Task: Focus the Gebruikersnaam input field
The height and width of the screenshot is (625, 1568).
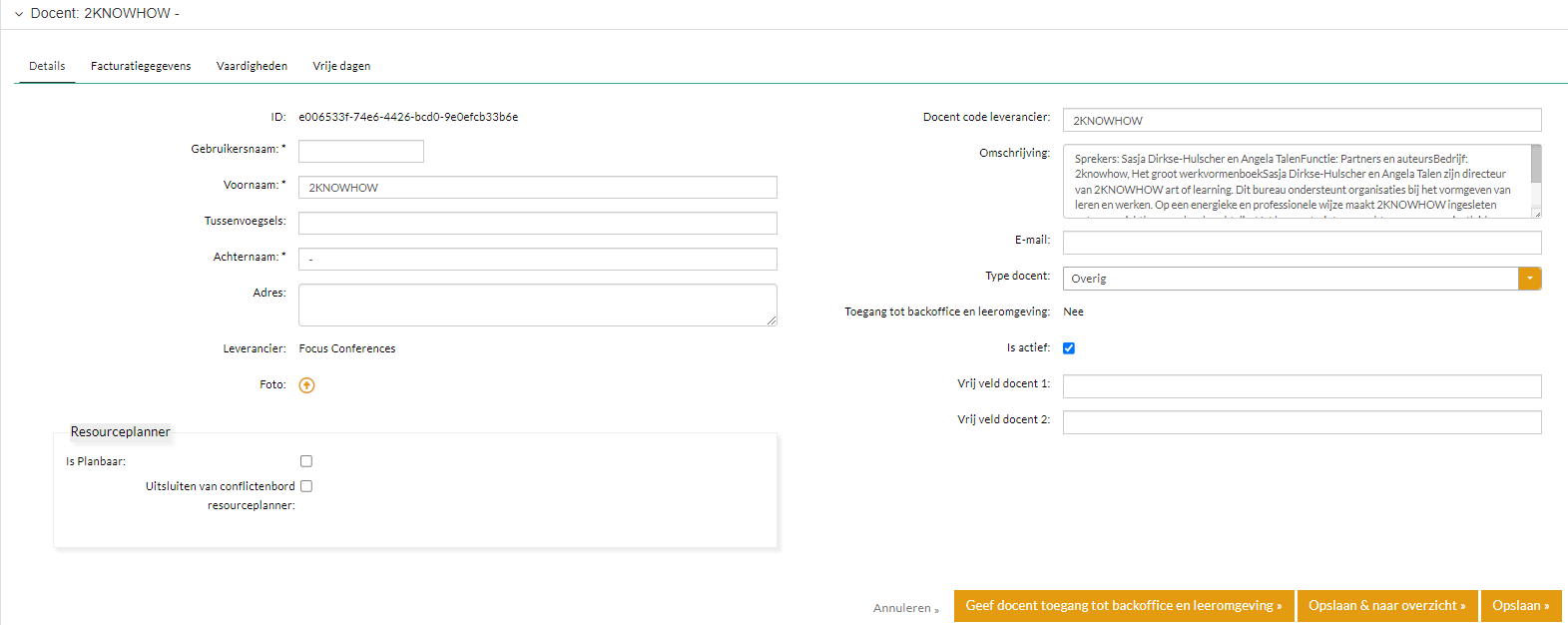Action: click(360, 151)
